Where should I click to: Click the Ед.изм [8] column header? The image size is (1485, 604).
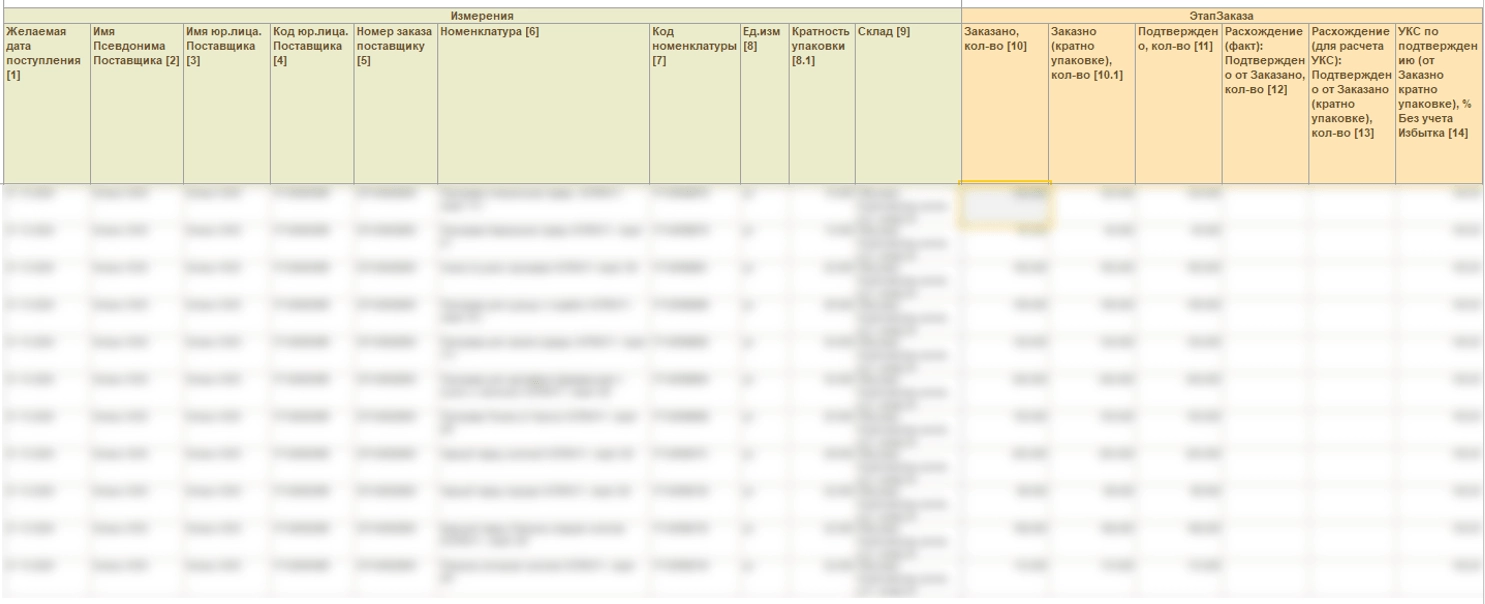coord(764,39)
